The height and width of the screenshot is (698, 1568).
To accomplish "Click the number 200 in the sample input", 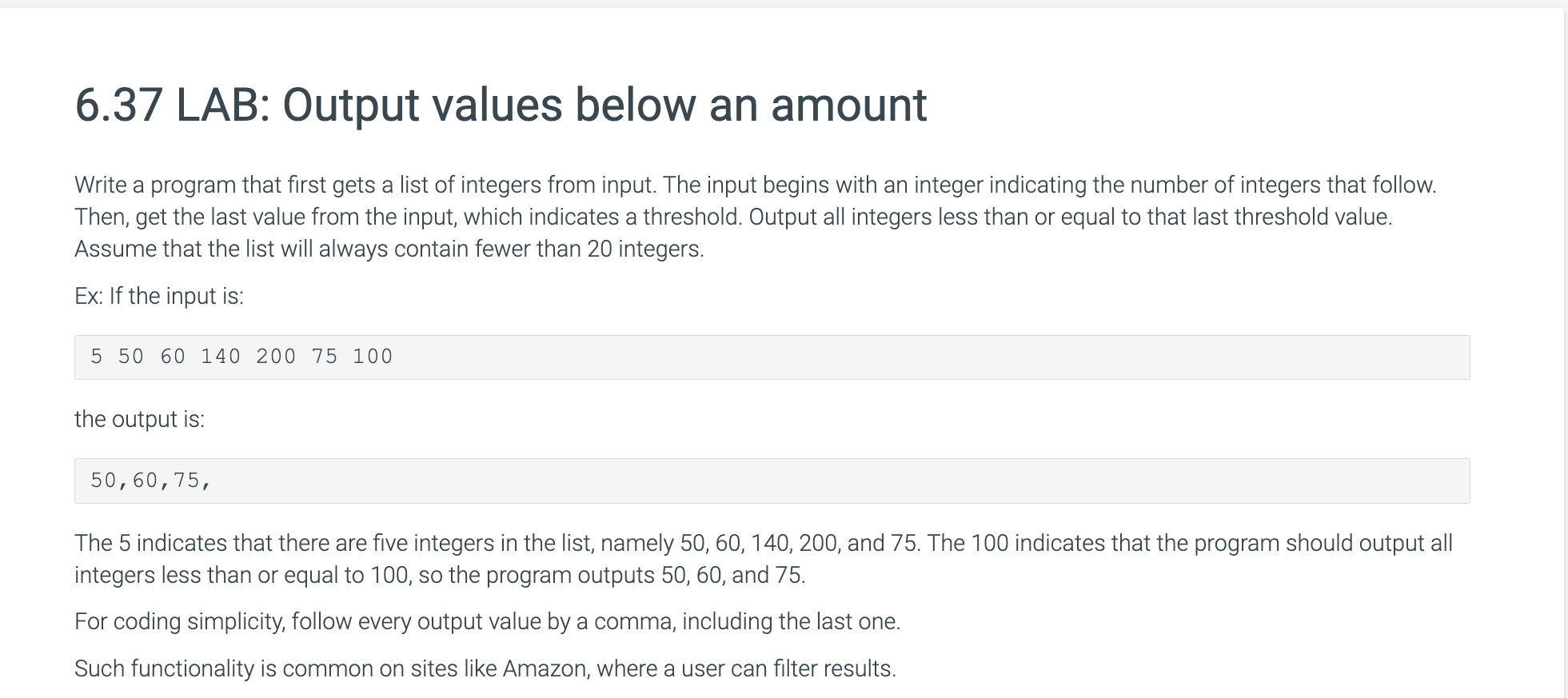I will [x=276, y=357].
